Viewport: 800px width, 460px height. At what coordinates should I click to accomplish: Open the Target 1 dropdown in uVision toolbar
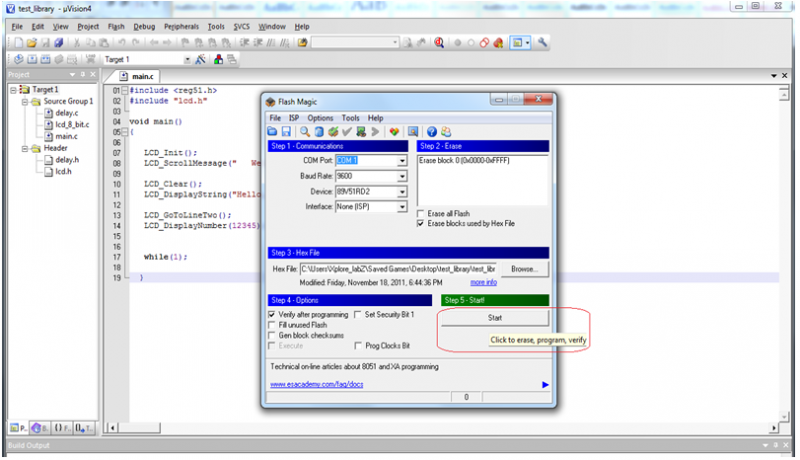pyautogui.click(x=187, y=60)
